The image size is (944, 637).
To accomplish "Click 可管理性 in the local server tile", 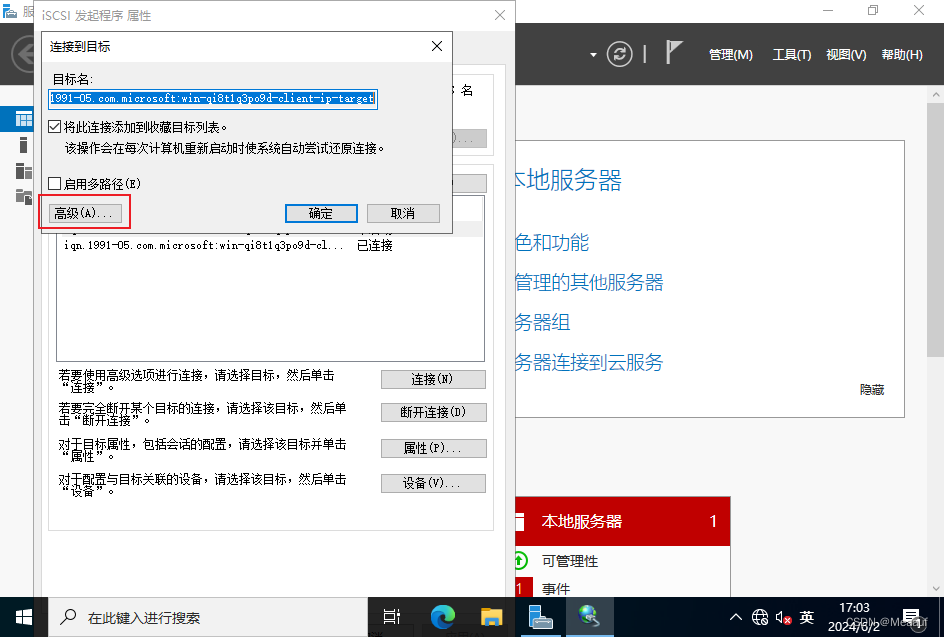I will click(x=570, y=561).
